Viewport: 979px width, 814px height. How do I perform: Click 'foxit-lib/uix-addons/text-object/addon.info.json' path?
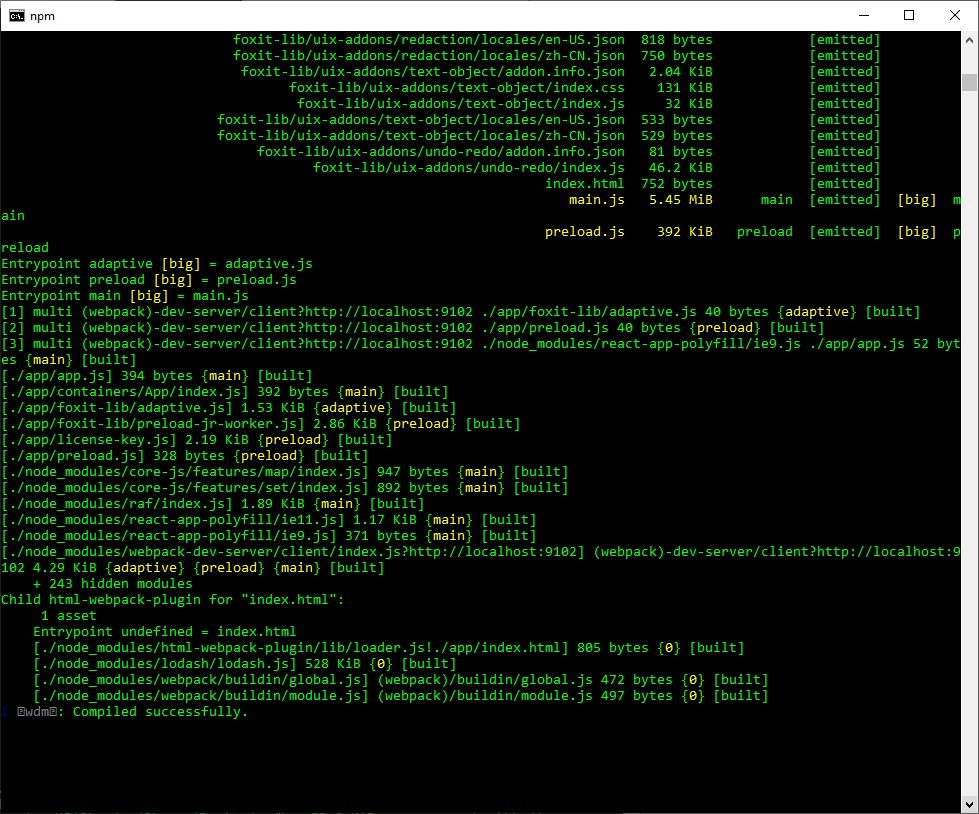(x=433, y=72)
